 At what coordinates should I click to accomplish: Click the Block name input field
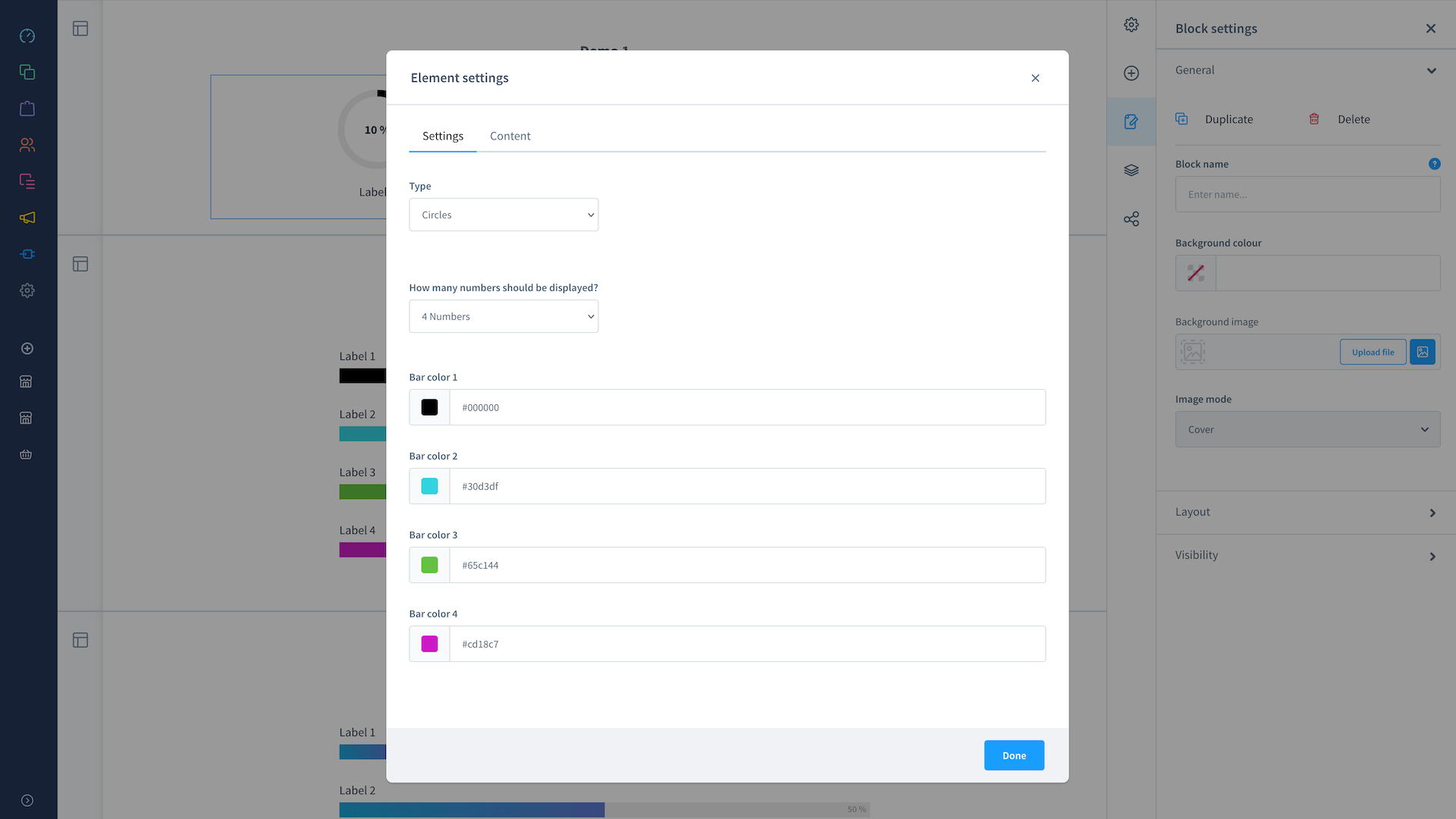click(x=1308, y=194)
